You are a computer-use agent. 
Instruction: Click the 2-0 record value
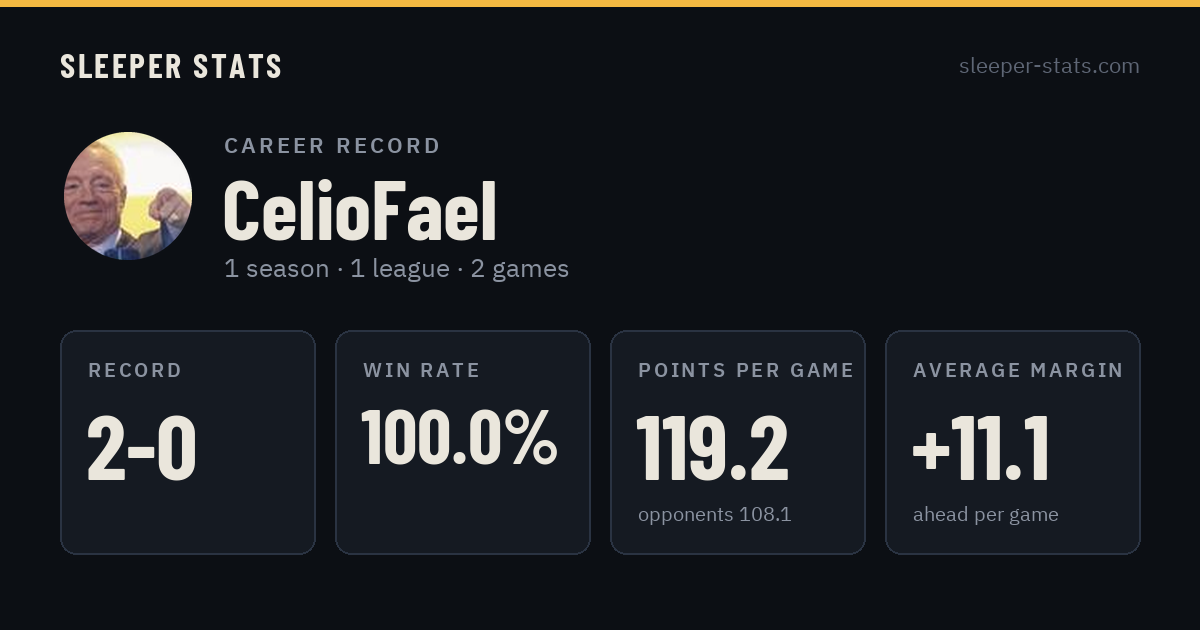[x=142, y=448]
